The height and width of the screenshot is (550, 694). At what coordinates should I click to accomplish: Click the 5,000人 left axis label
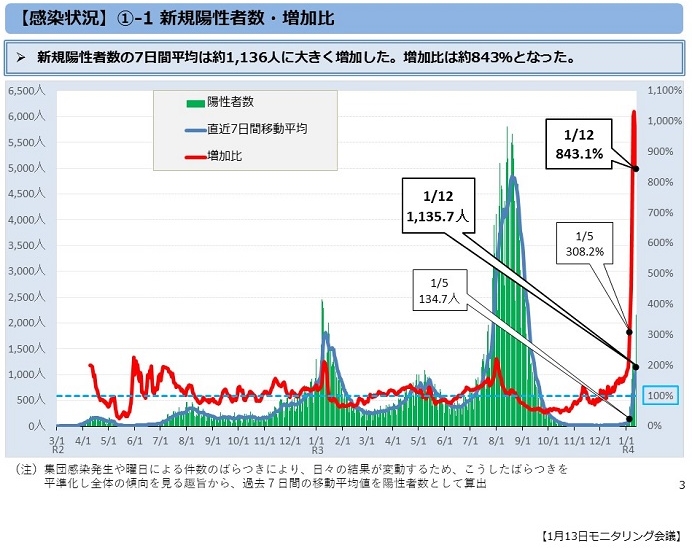click(x=27, y=168)
